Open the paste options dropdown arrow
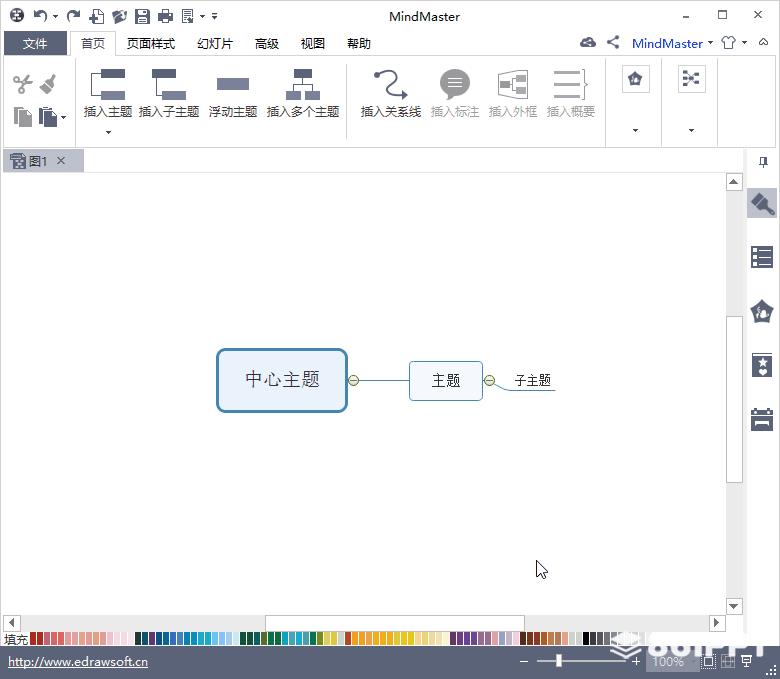This screenshot has height=679, width=780. [x=63, y=117]
